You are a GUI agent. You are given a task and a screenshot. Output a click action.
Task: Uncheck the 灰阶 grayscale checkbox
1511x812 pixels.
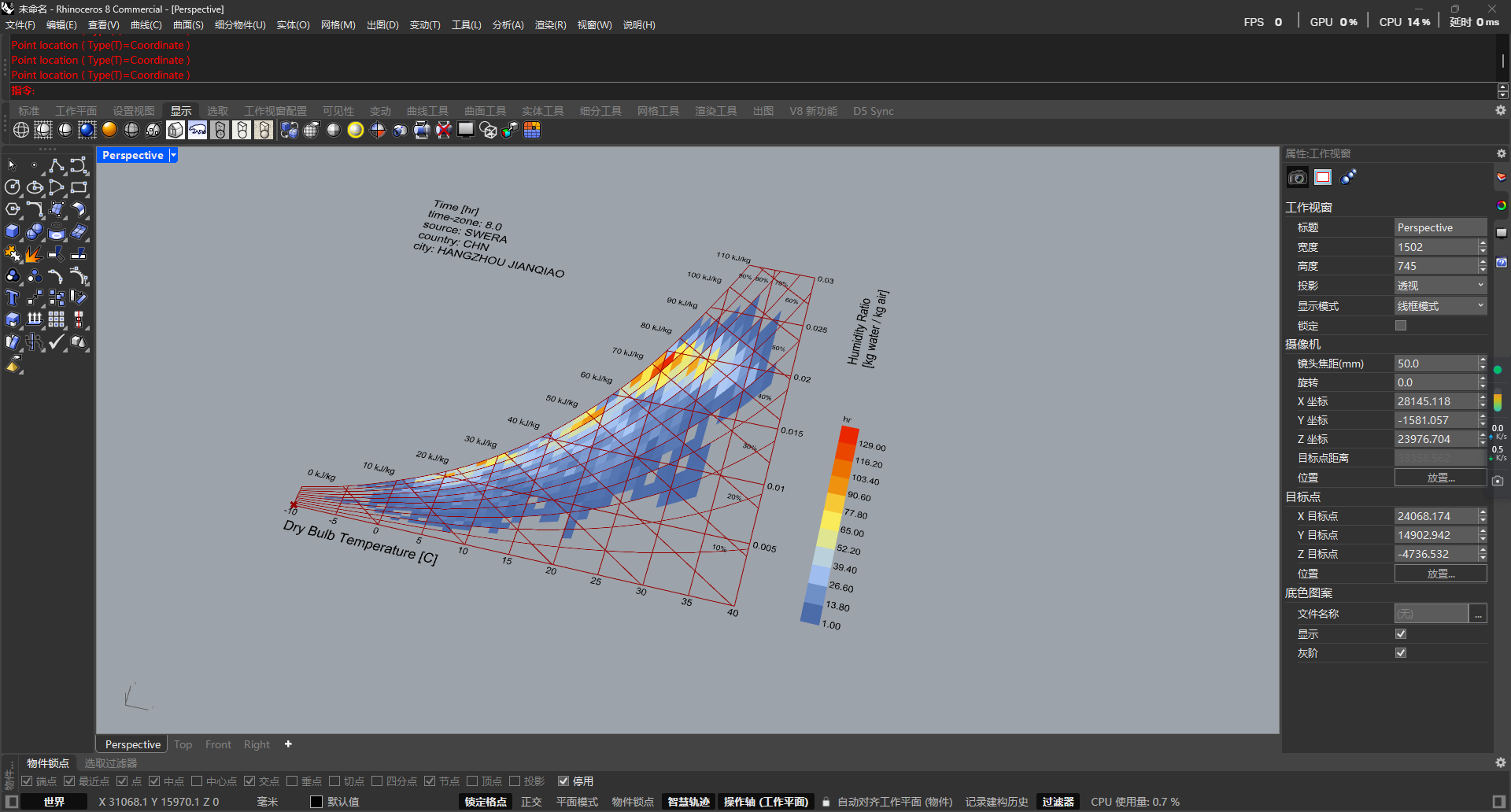pos(1401,652)
